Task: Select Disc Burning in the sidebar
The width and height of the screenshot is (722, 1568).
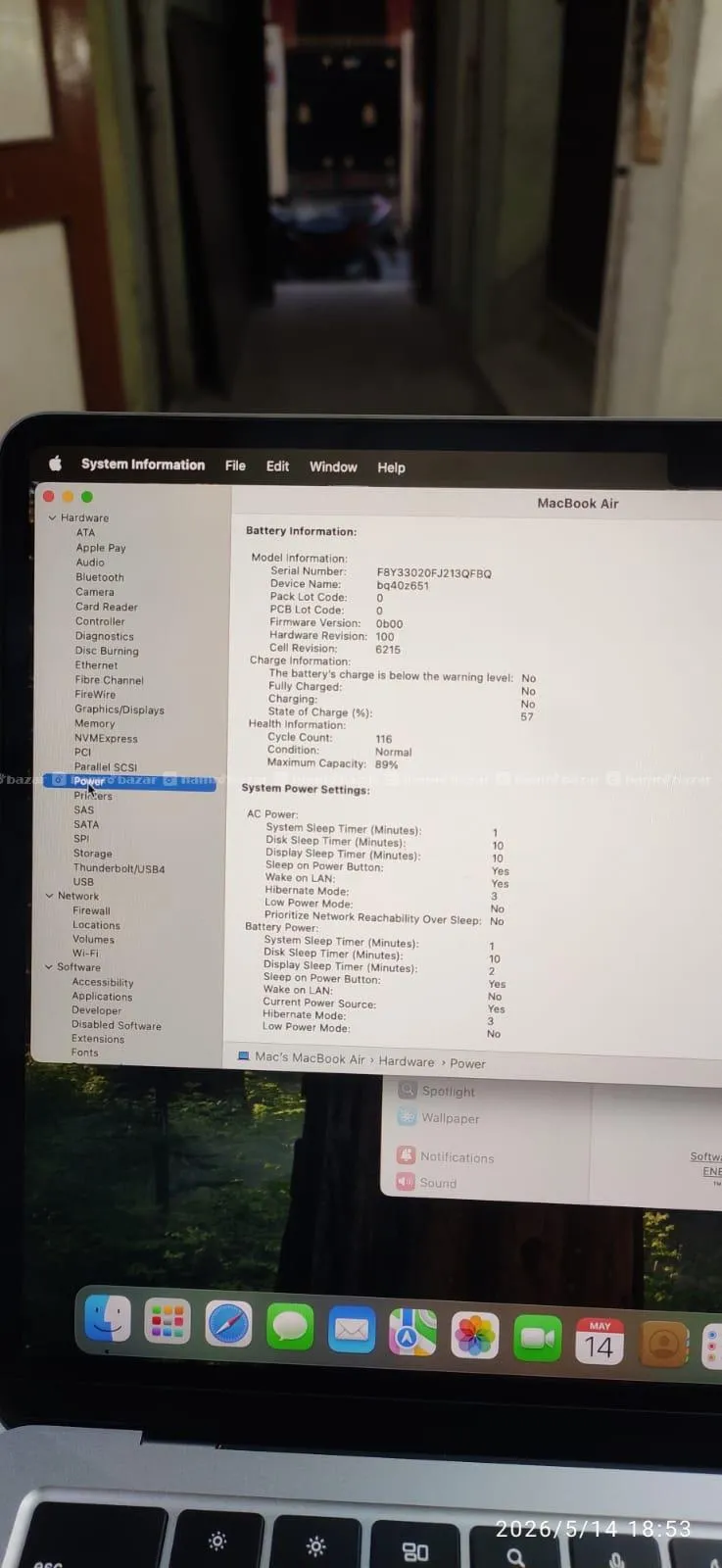Action: coord(107,651)
